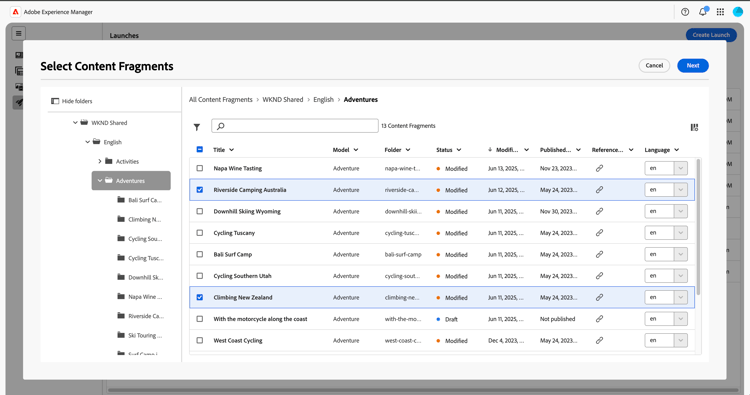Click the Adobe logo icon

pyautogui.click(x=15, y=12)
